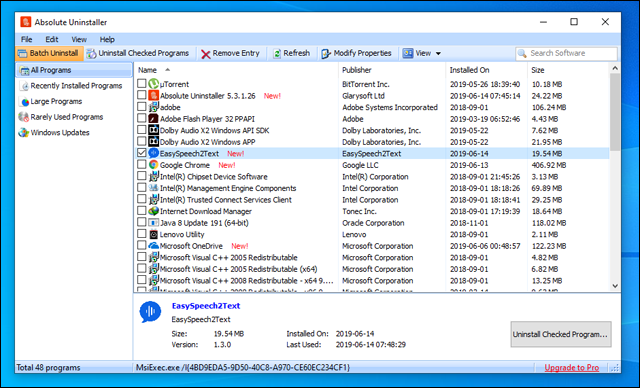
Task: Click the Uninstall Checked Program... button
Action: [x=561, y=334]
